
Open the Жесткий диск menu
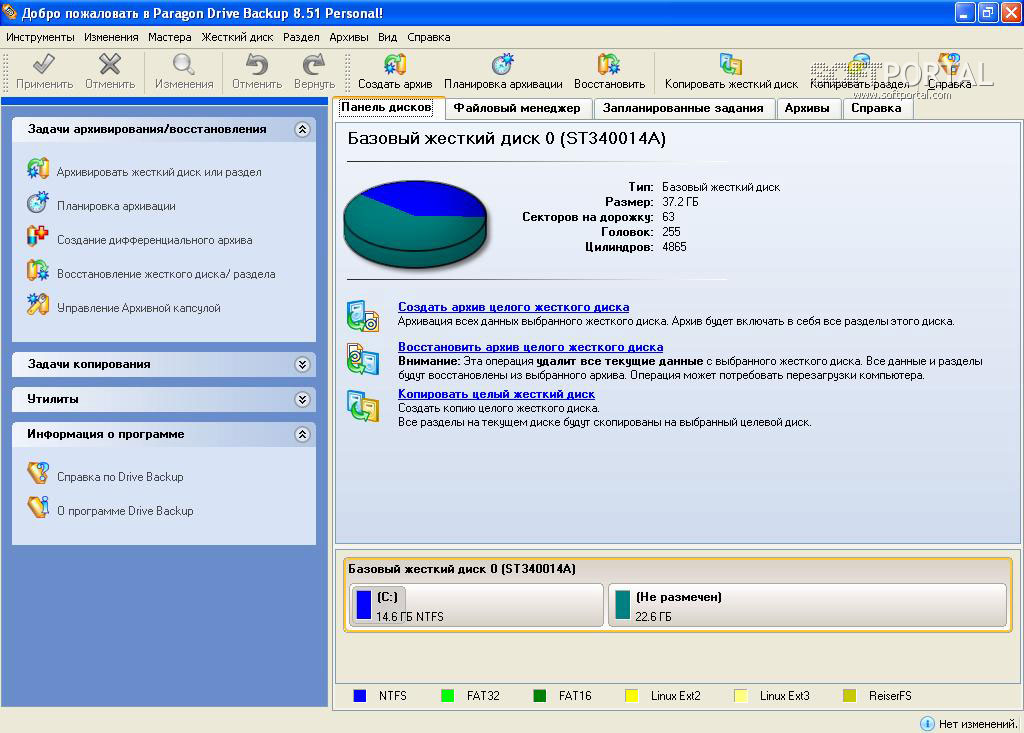click(x=237, y=37)
